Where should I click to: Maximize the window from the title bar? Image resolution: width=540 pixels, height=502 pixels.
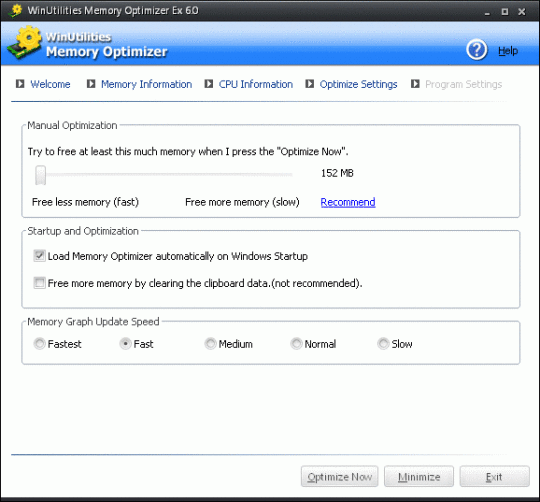pos(505,12)
